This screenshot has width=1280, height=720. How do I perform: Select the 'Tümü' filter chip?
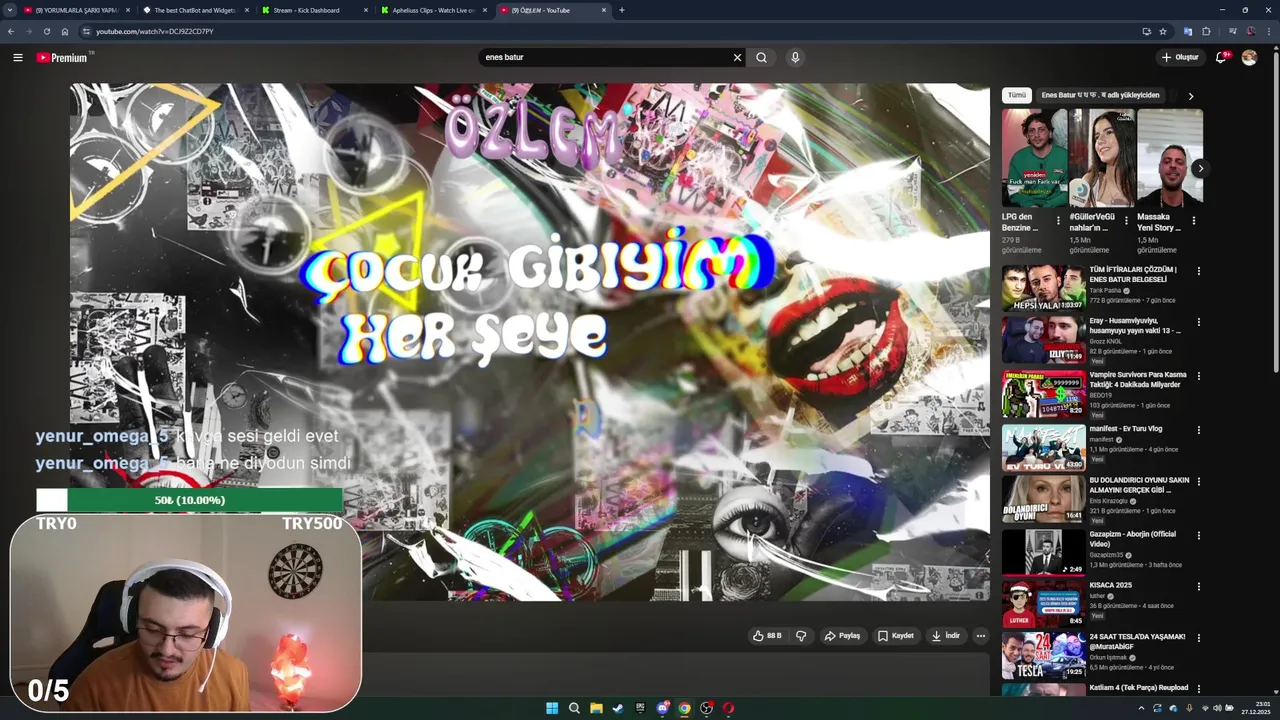click(1017, 95)
